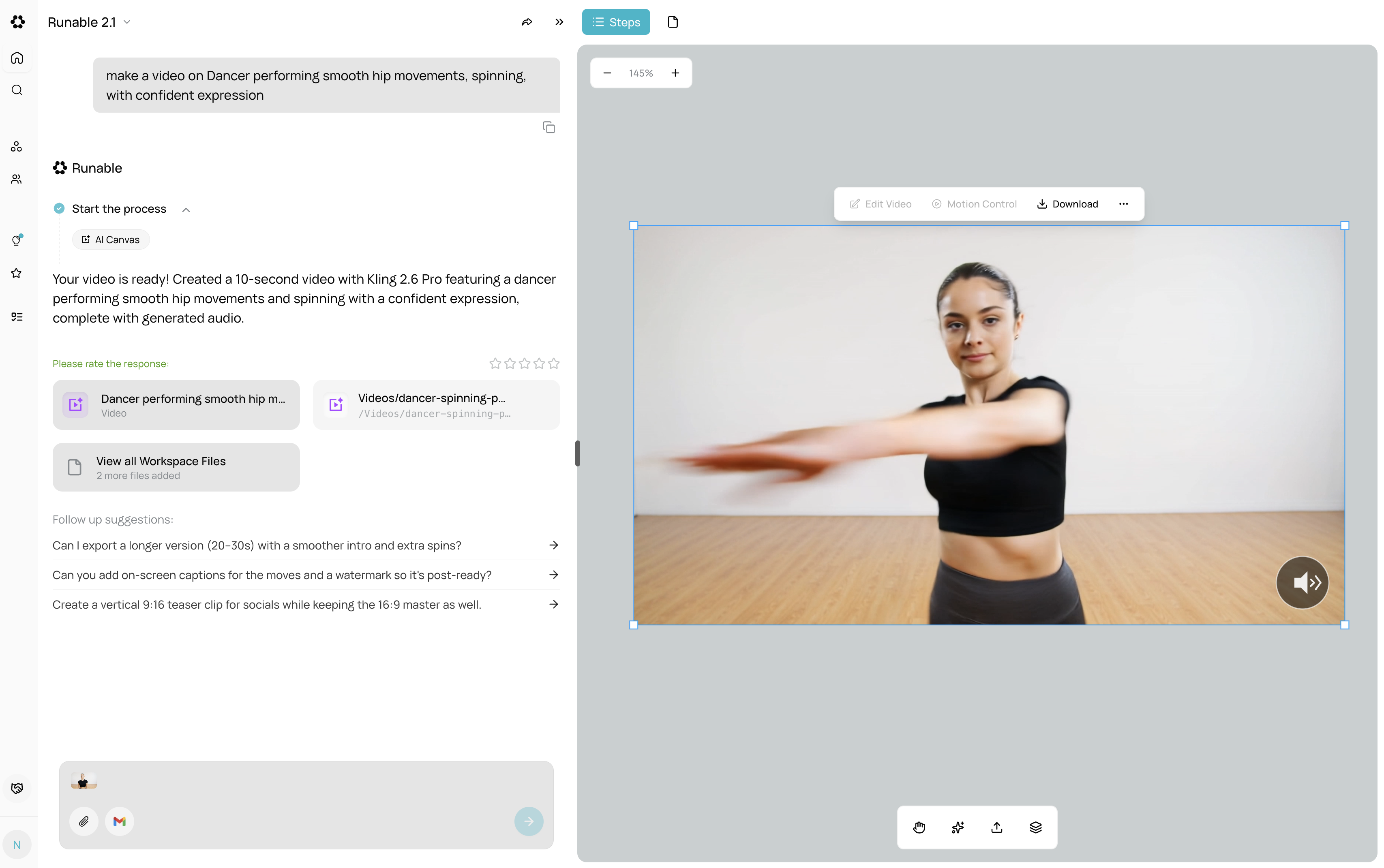Screen dimensions: 1384x868
Task: Click the share arrow icon in the header
Action: 527,22
